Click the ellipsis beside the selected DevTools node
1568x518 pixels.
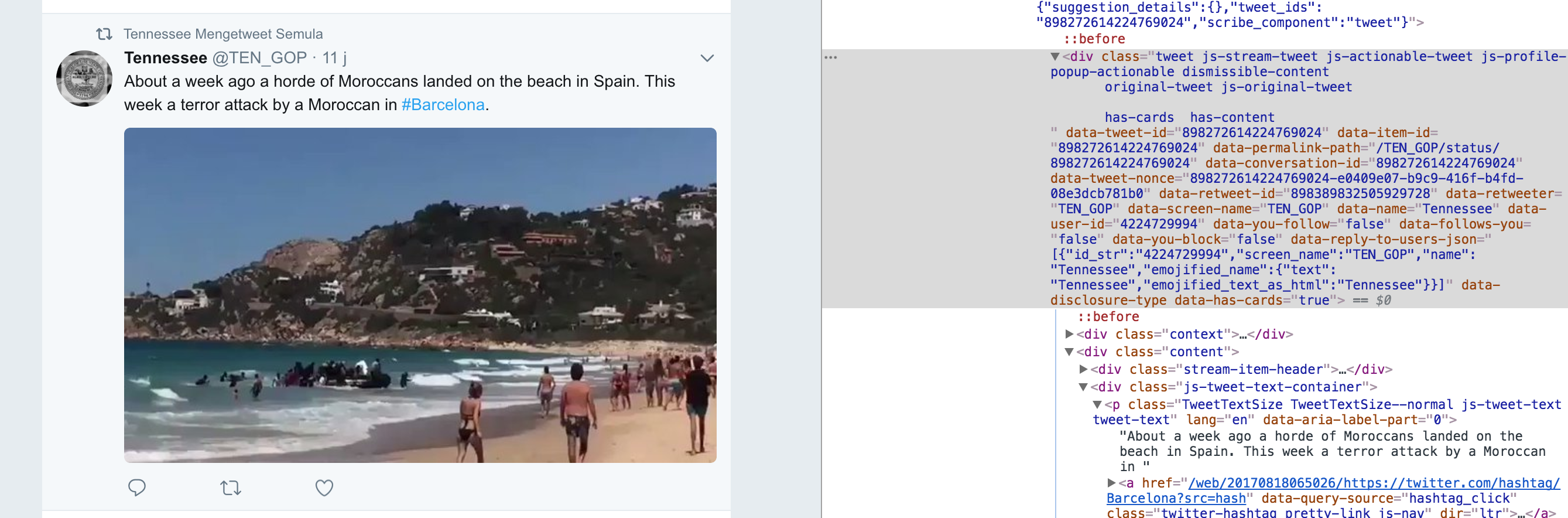[x=830, y=57]
